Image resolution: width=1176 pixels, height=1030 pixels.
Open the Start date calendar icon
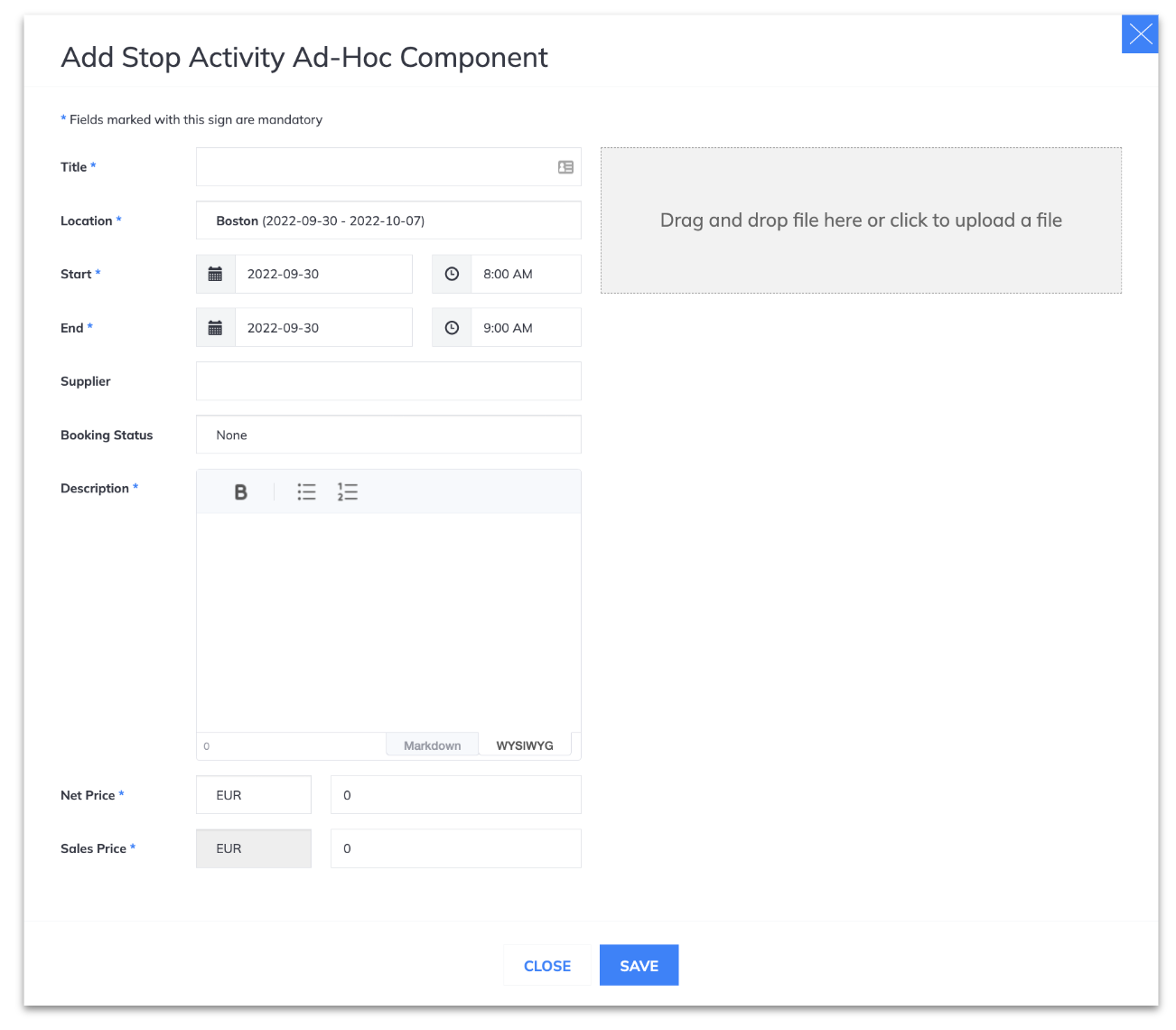pyautogui.click(x=216, y=274)
